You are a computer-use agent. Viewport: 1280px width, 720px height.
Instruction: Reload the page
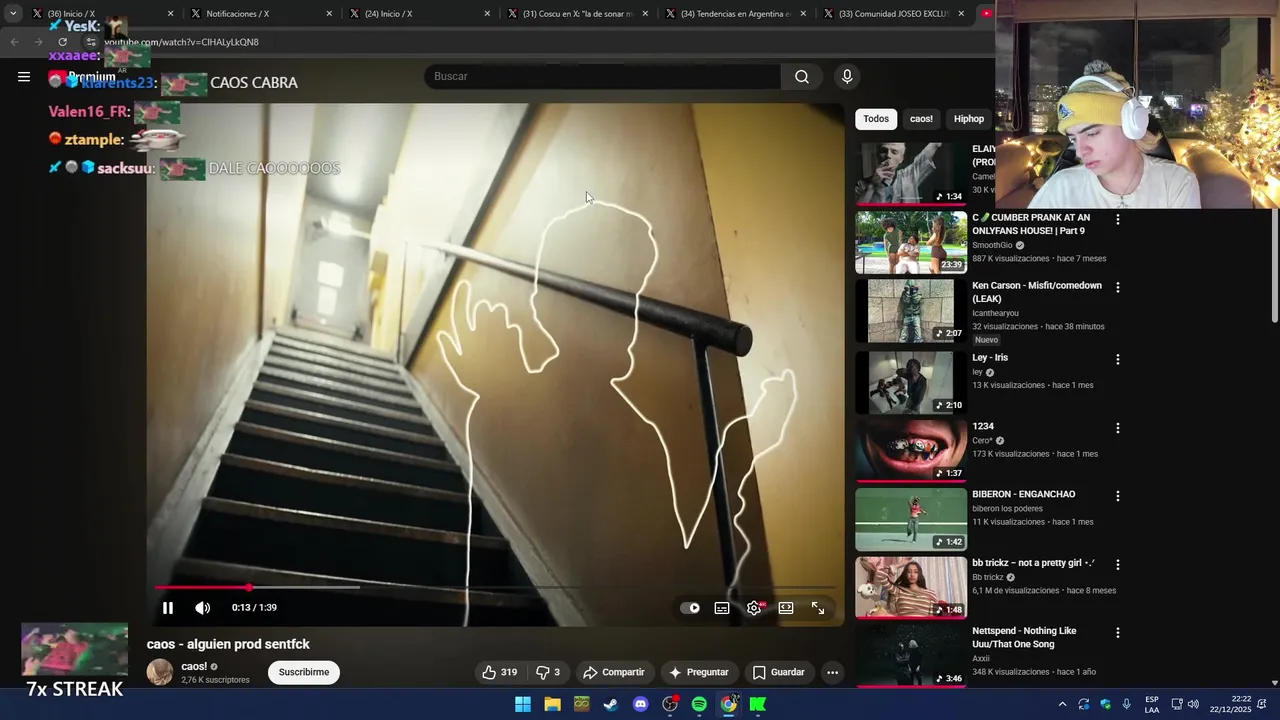point(62,42)
